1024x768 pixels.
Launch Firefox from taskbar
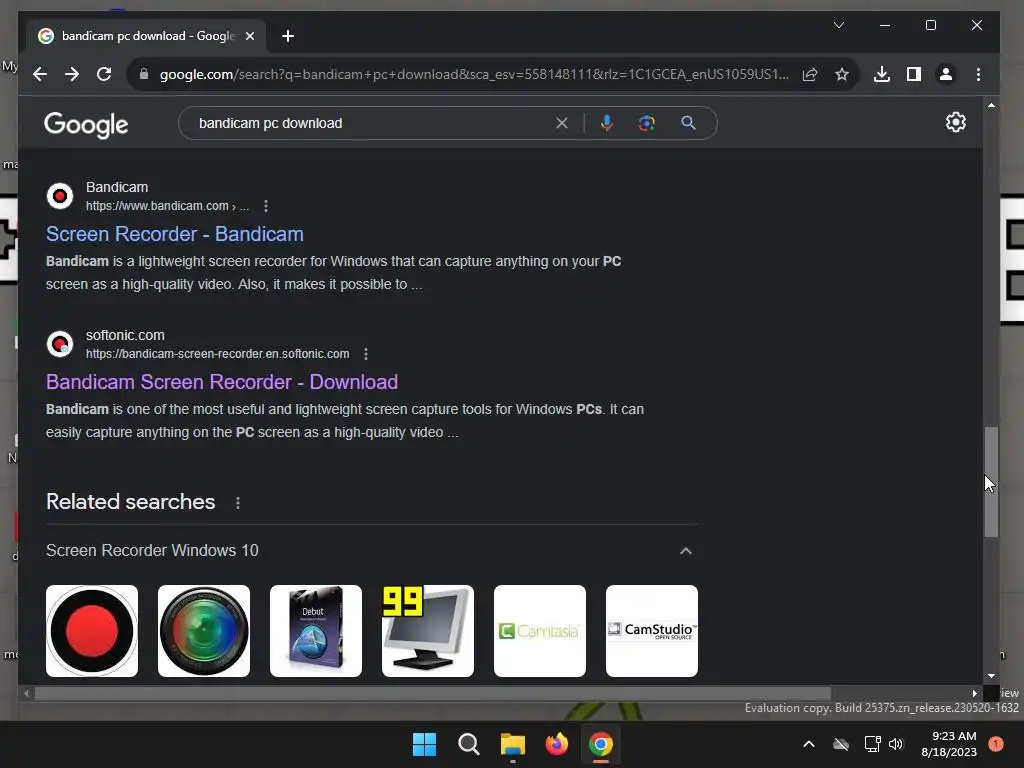coord(556,744)
